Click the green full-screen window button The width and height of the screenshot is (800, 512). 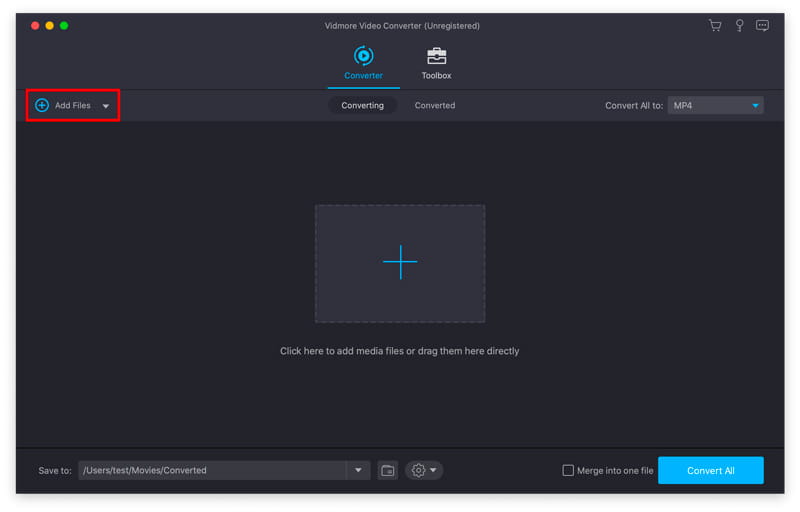point(65,25)
